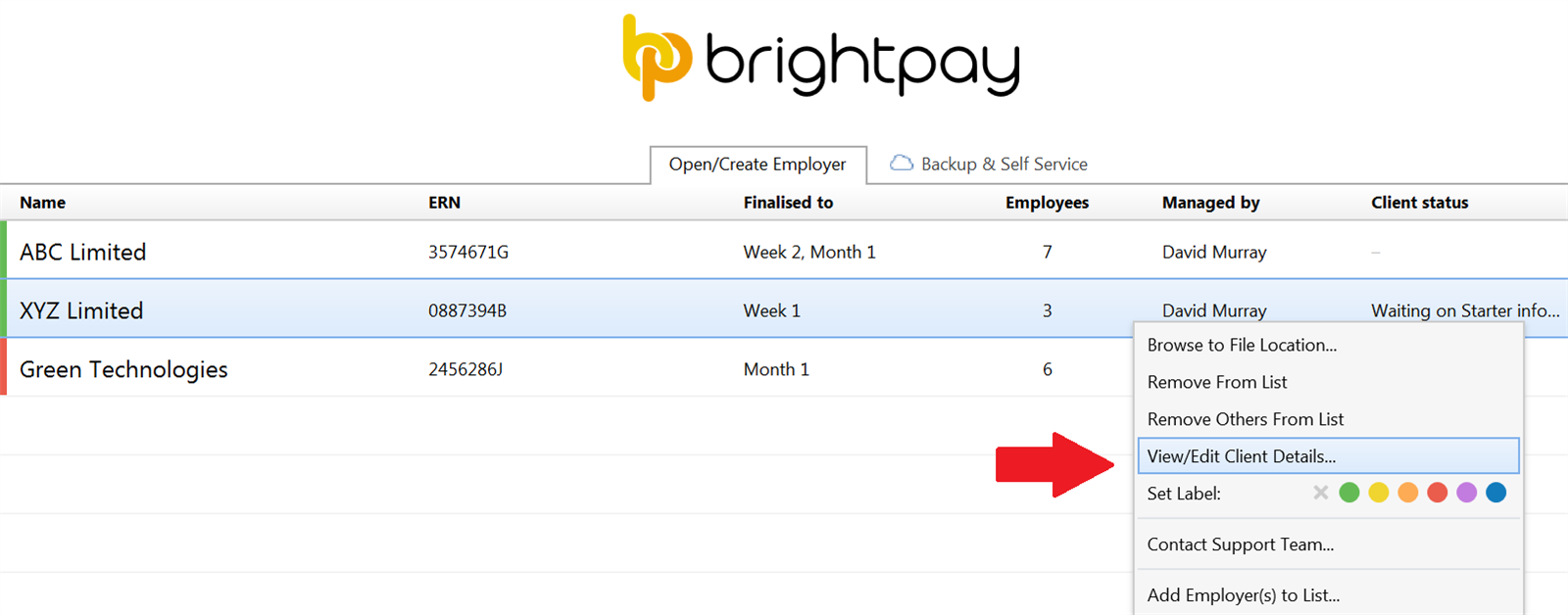Set label colour to blue
The height and width of the screenshot is (615, 1568).
coord(1496,493)
